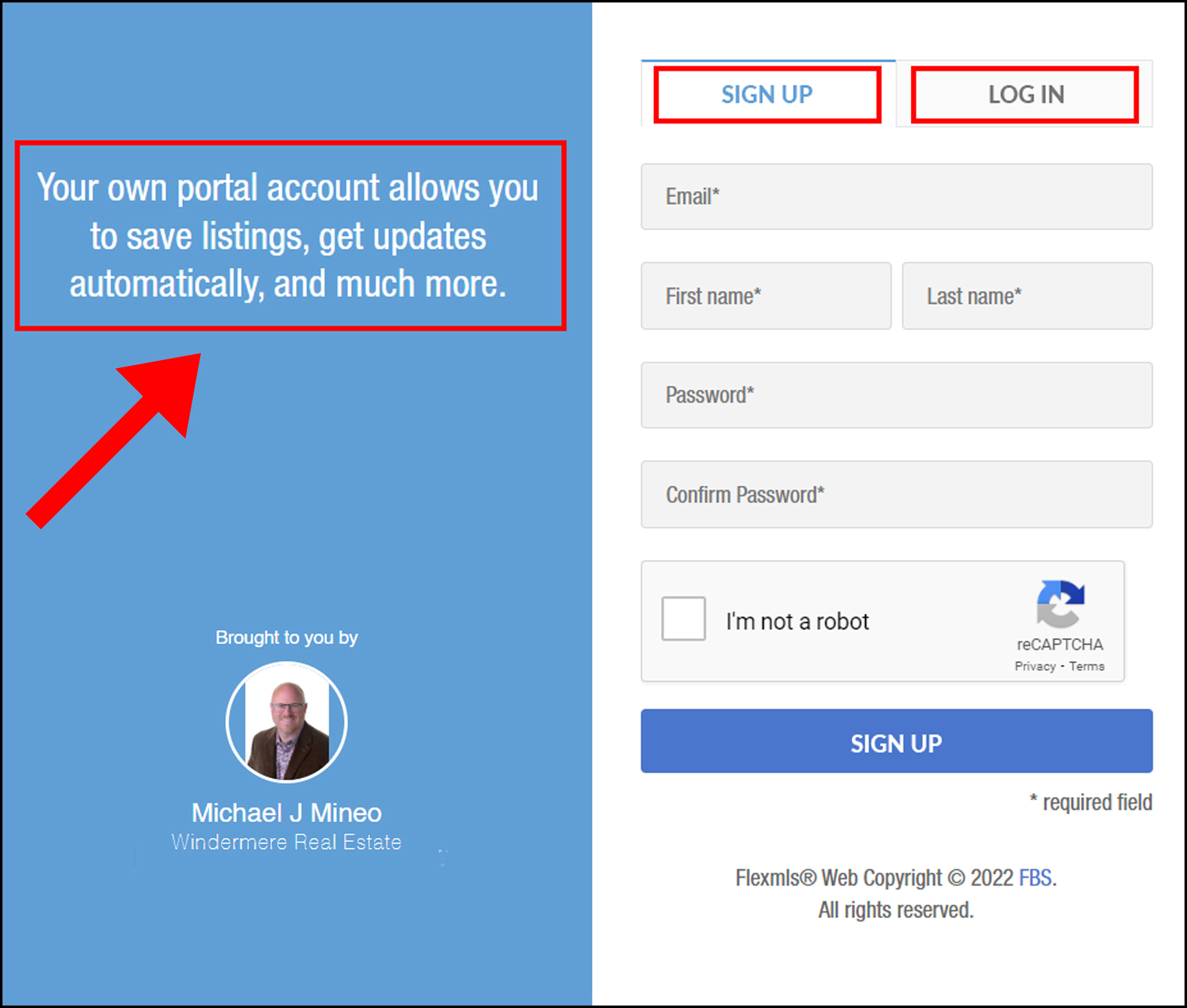The height and width of the screenshot is (1008, 1187).
Task: Click the portal account description text
Action: coord(288,236)
